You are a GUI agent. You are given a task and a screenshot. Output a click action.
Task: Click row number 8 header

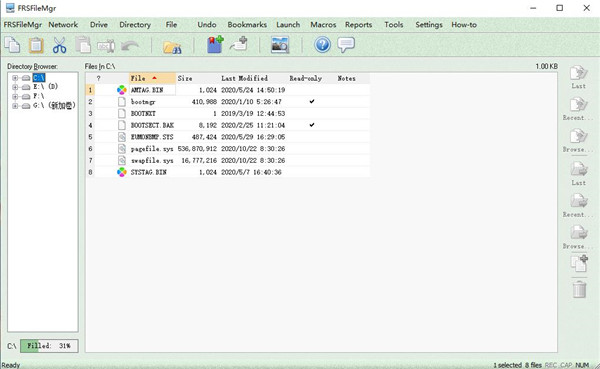(90, 172)
